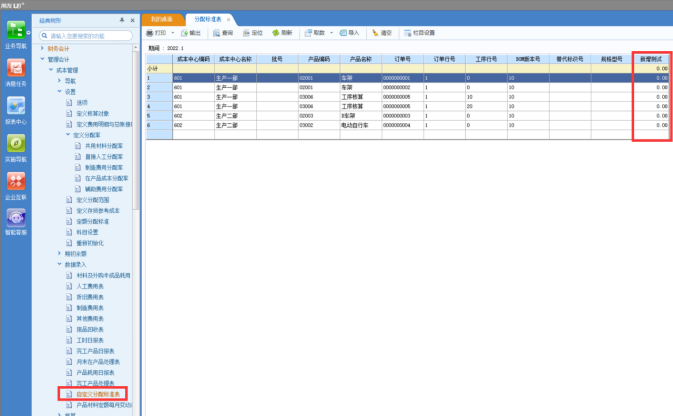The image size is (673, 416).
Task: Collapse the 管理会计 tree node
Action: (x=42, y=59)
